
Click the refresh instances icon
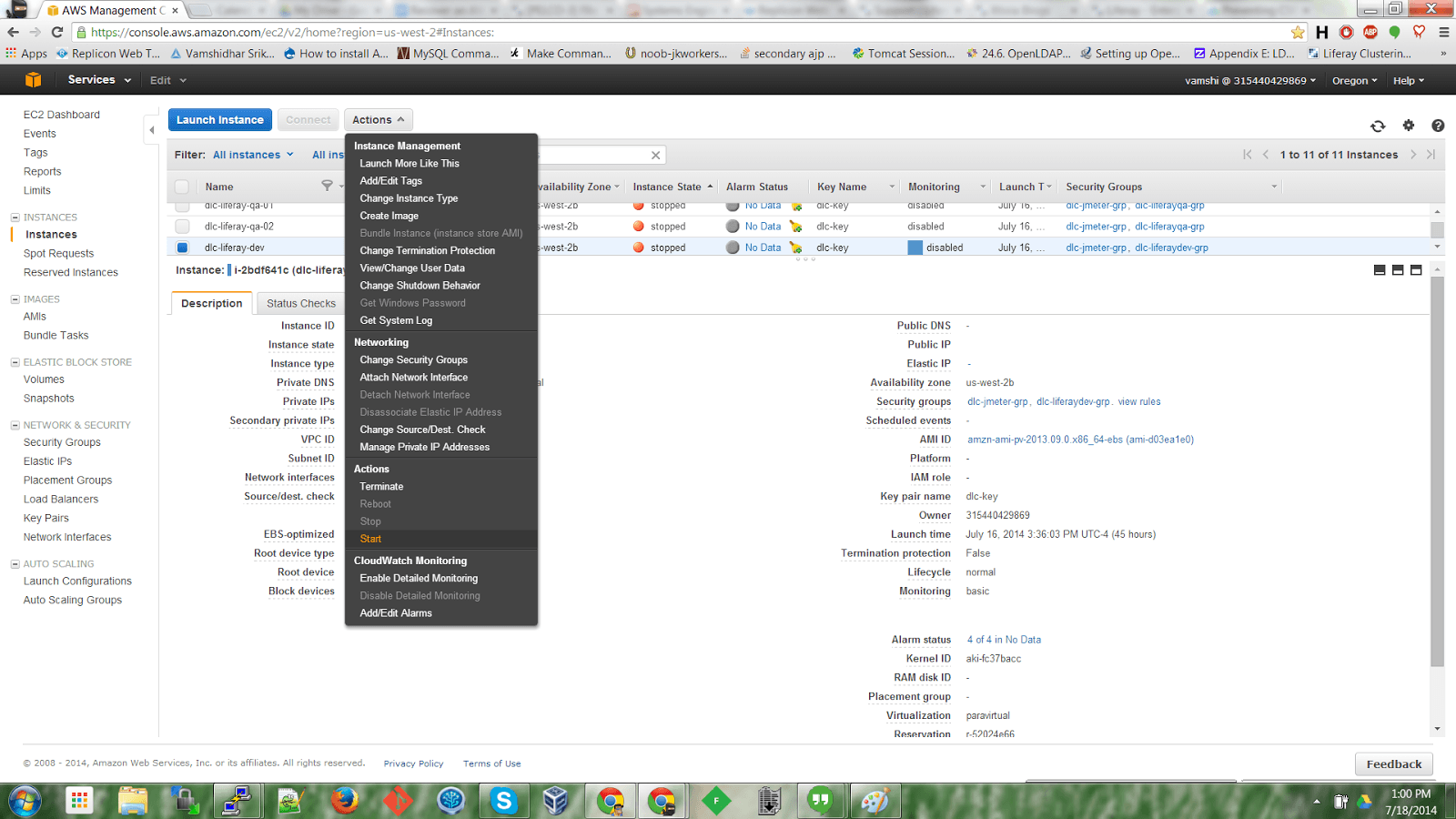(1378, 126)
